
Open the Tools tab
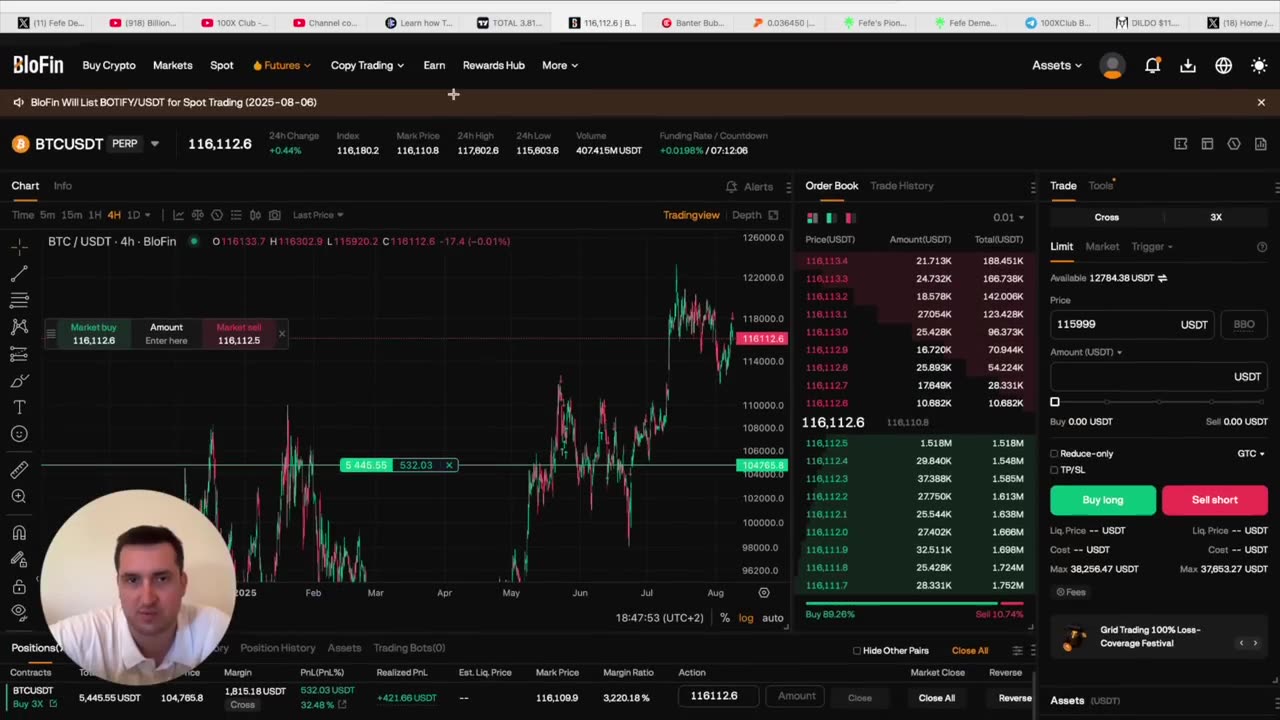pos(1100,186)
